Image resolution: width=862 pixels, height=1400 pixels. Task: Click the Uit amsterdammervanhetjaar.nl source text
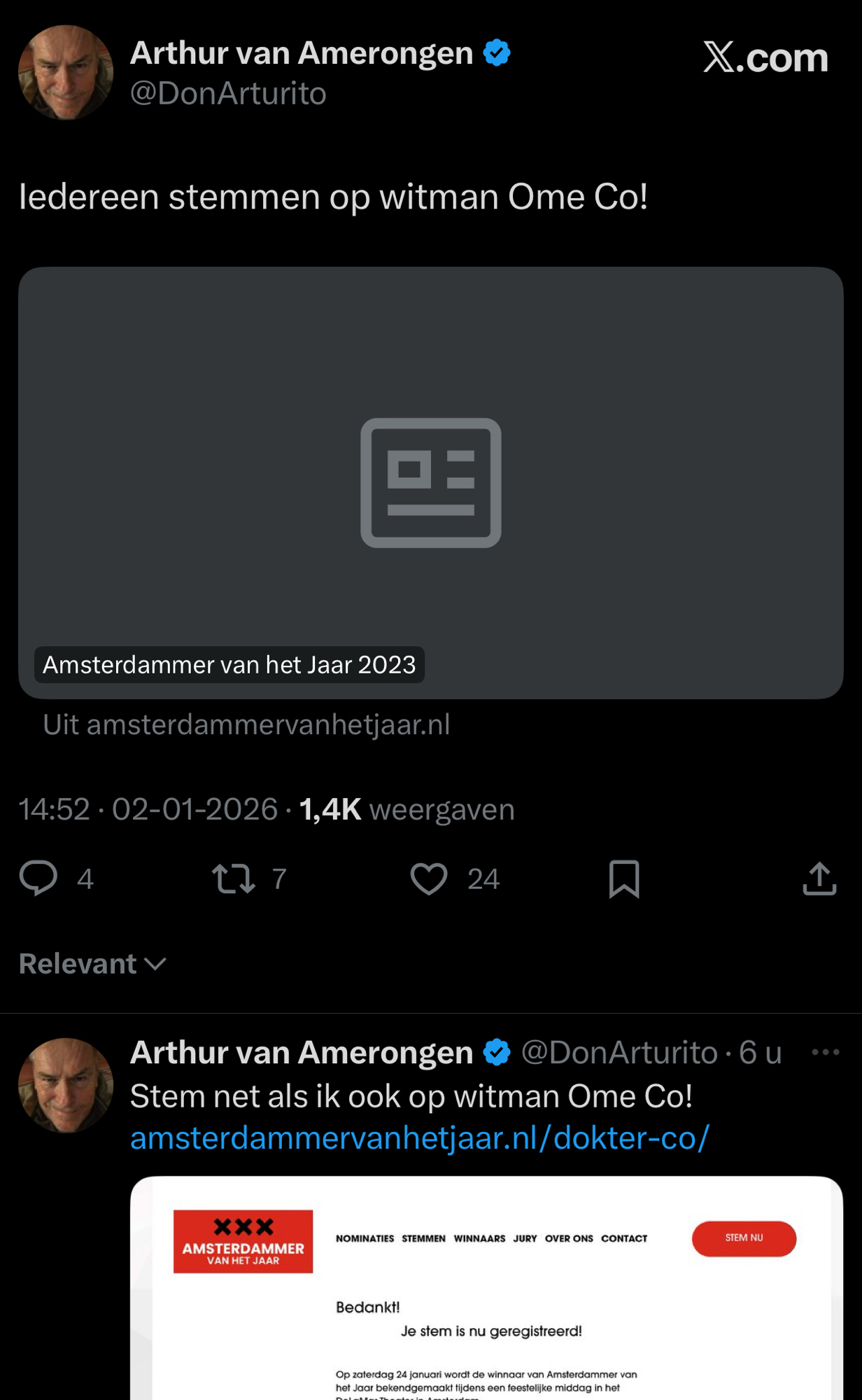246,724
